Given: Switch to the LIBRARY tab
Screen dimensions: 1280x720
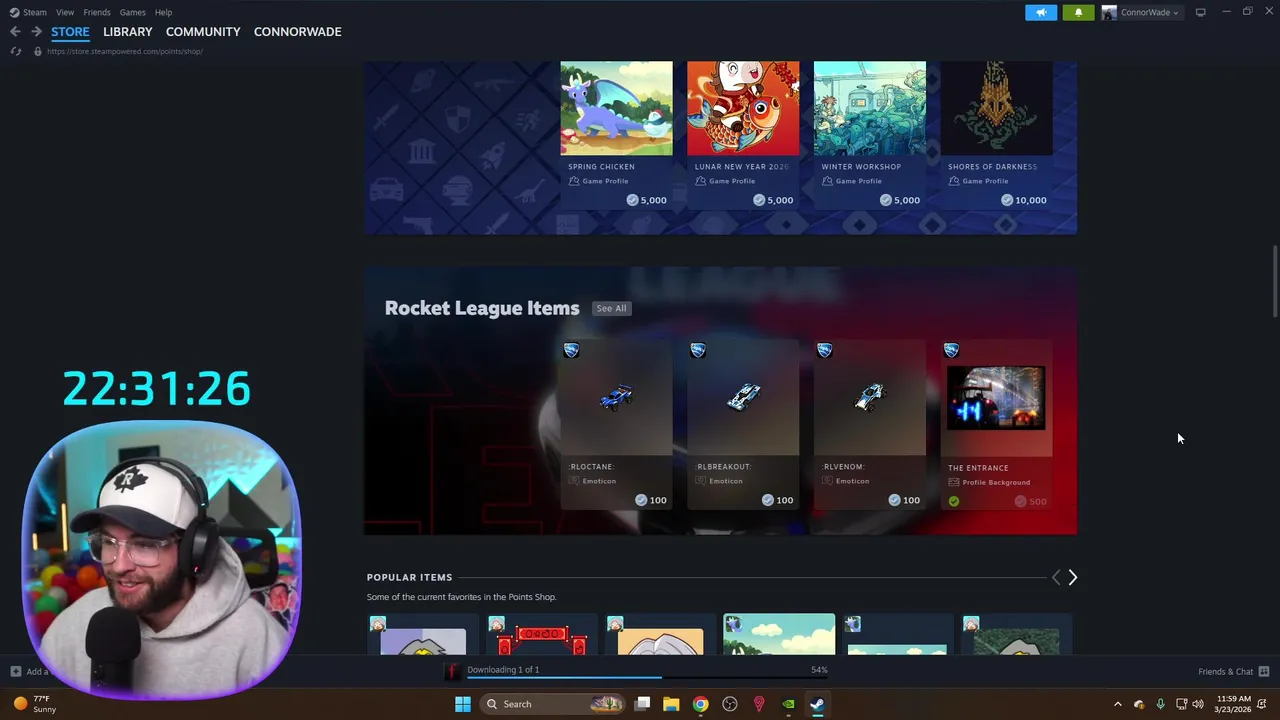Looking at the screenshot, I should (128, 31).
